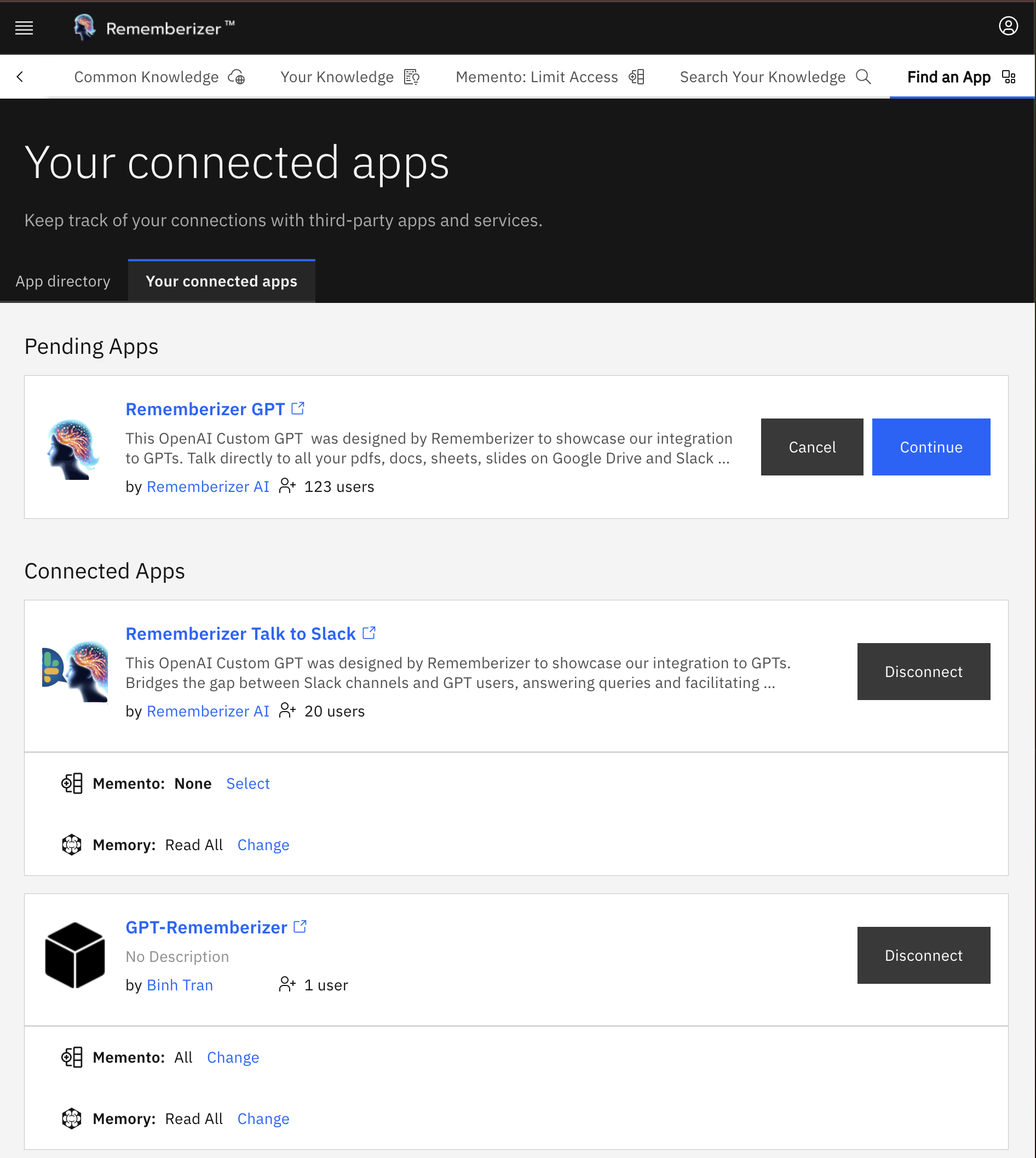Viewport: 1036px width, 1158px height.
Task: Open Rememberizer Talk to Slack external icon
Action: pos(369,633)
